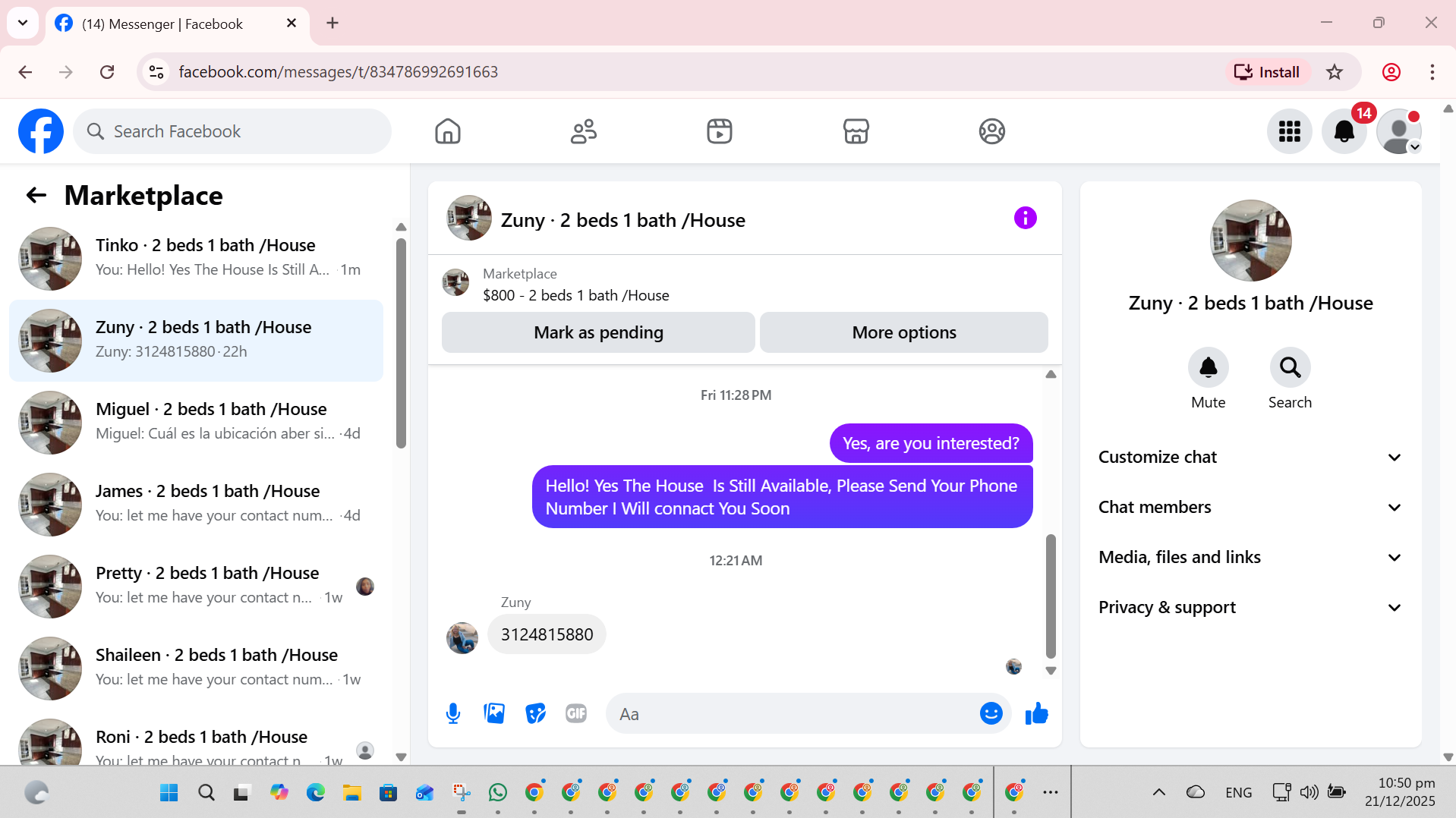The height and width of the screenshot is (818, 1456).
Task: Open the conversation information icon
Action: pos(1025,218)
